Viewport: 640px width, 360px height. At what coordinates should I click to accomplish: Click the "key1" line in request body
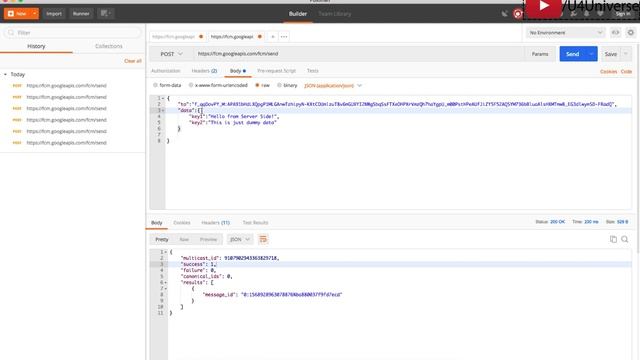[x=234, y=116]
